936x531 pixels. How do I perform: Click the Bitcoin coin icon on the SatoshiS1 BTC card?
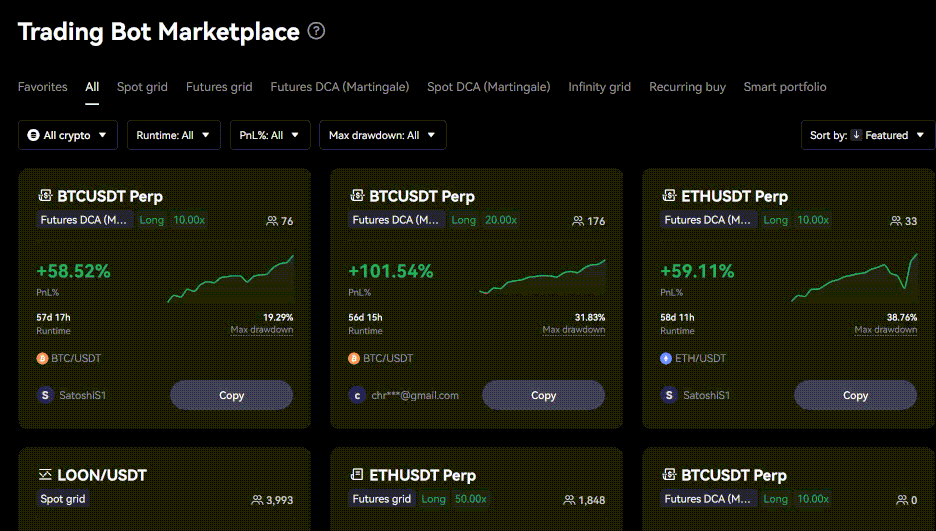click(42, 359)
